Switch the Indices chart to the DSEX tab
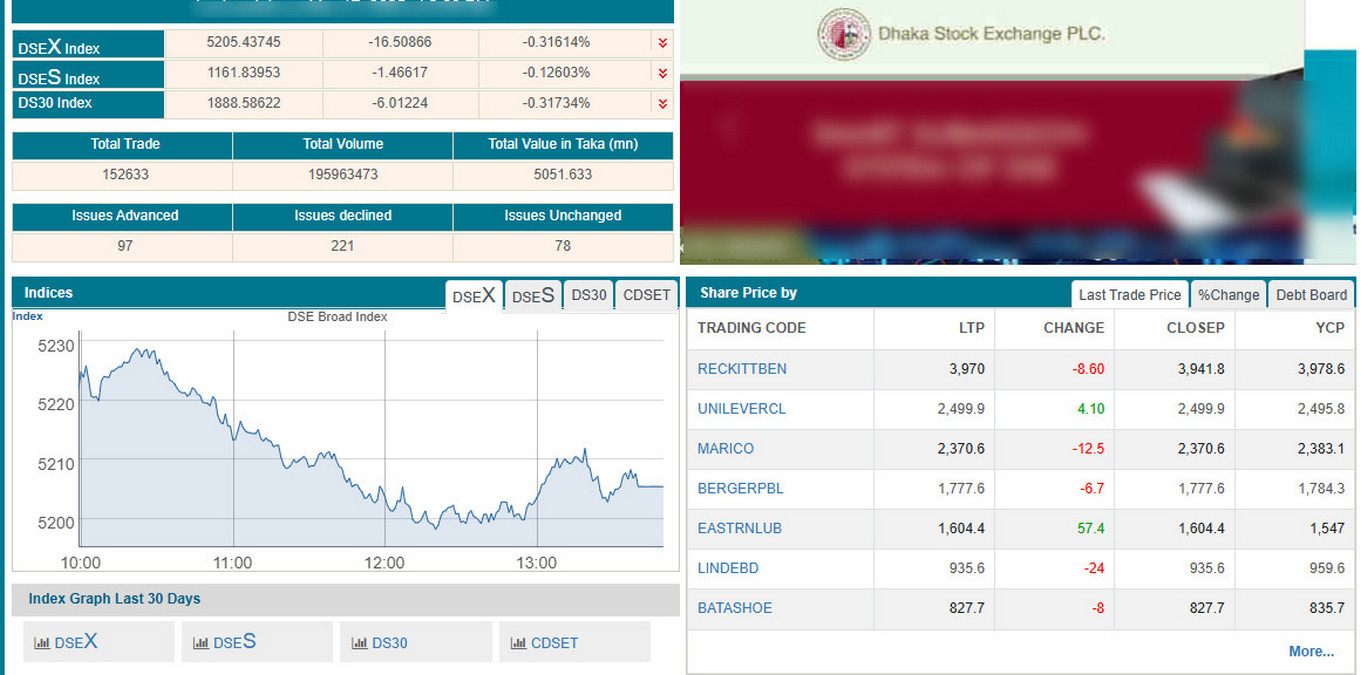The width and height of the screenshot is (1361, 675). pos(474,295)
